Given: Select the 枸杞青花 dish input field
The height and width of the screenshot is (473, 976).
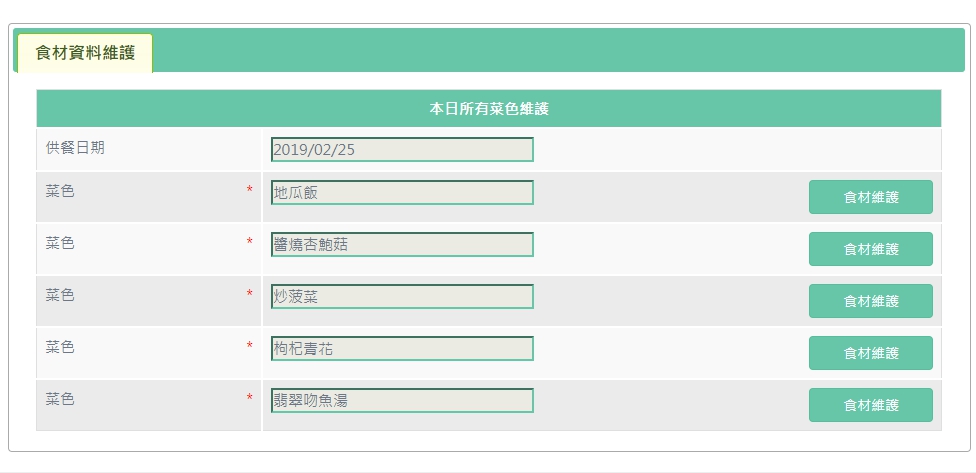Looking at the screenshot, I should (402, 349).
